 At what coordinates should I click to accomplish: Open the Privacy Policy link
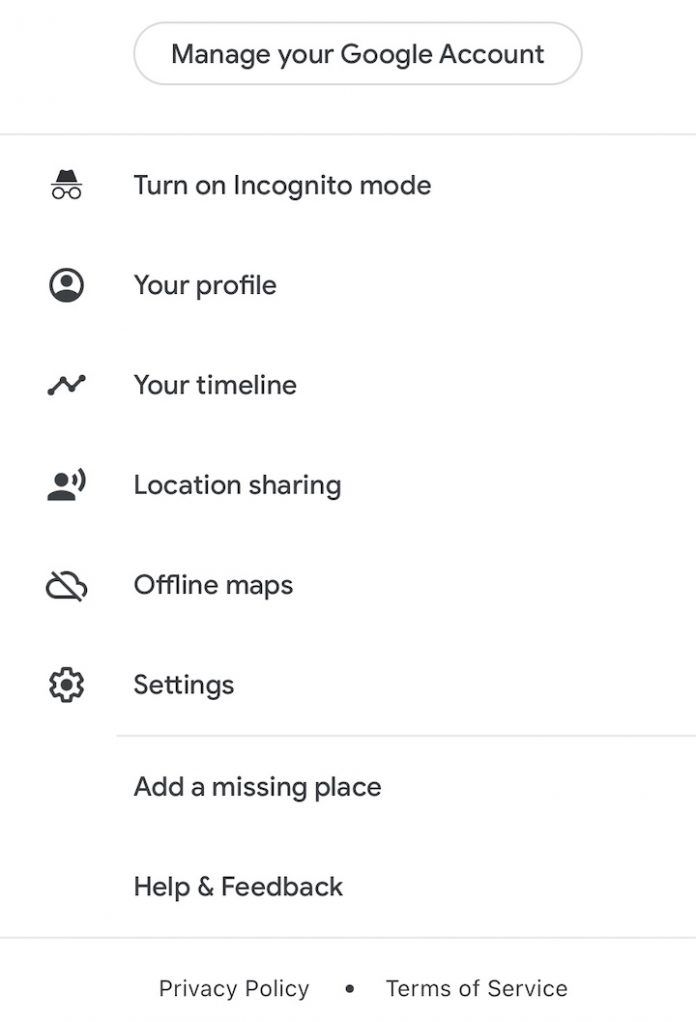pyautogui.click(x=233, y=988)
